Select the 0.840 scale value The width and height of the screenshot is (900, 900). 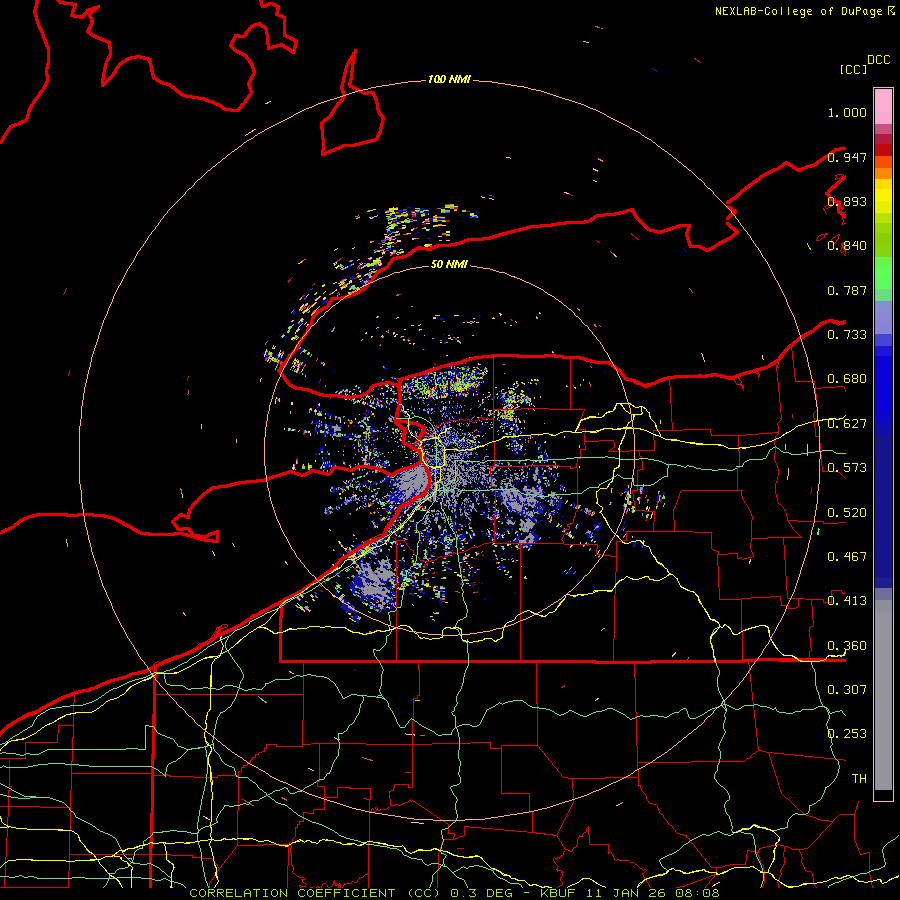coord(847,246)
